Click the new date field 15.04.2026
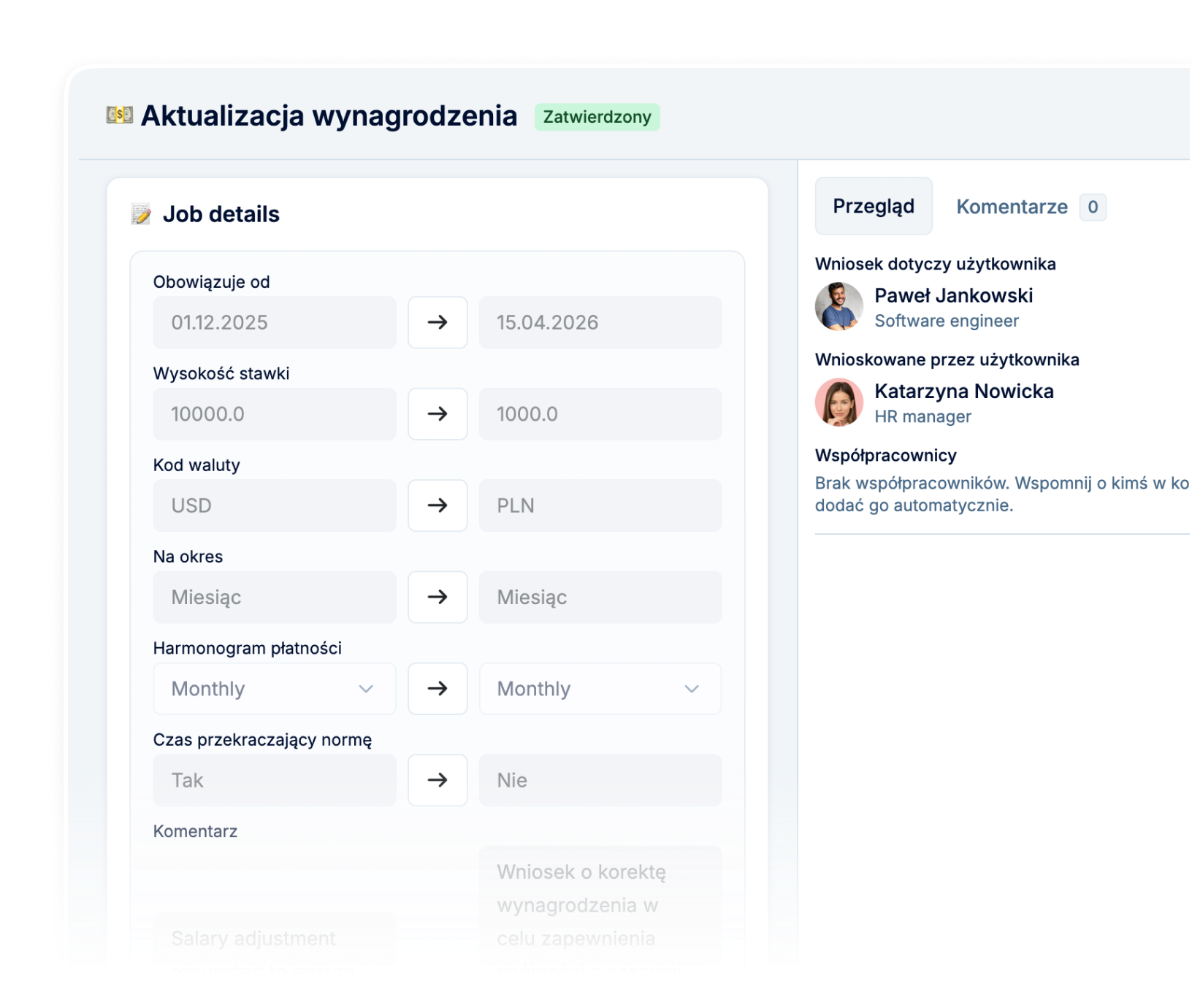The image size is (1192, 1008). (600, 322)
